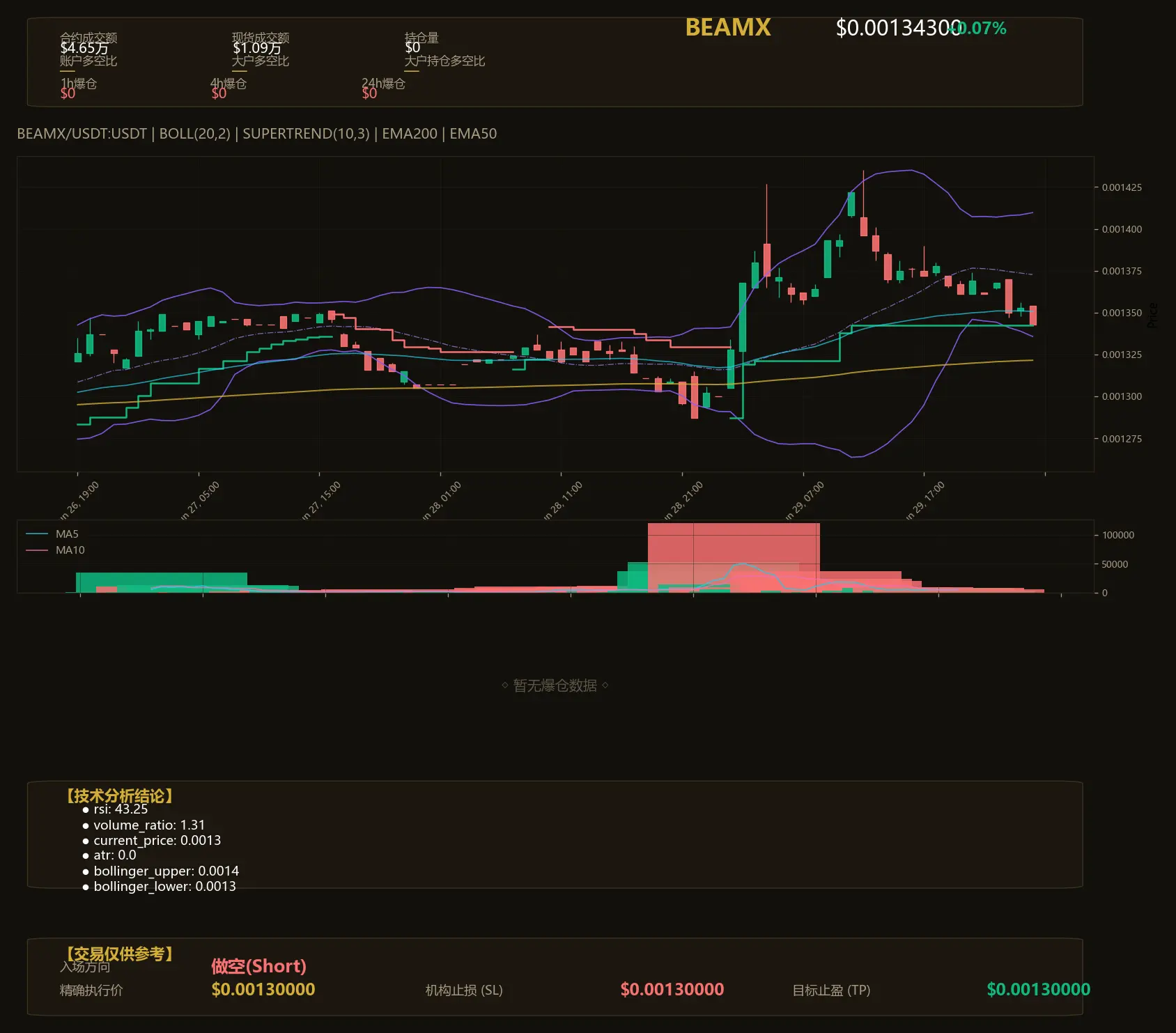Screen dimensions: 1176x1033
Task: Select the $0 value under 4h爆仓
Action: 219,93
